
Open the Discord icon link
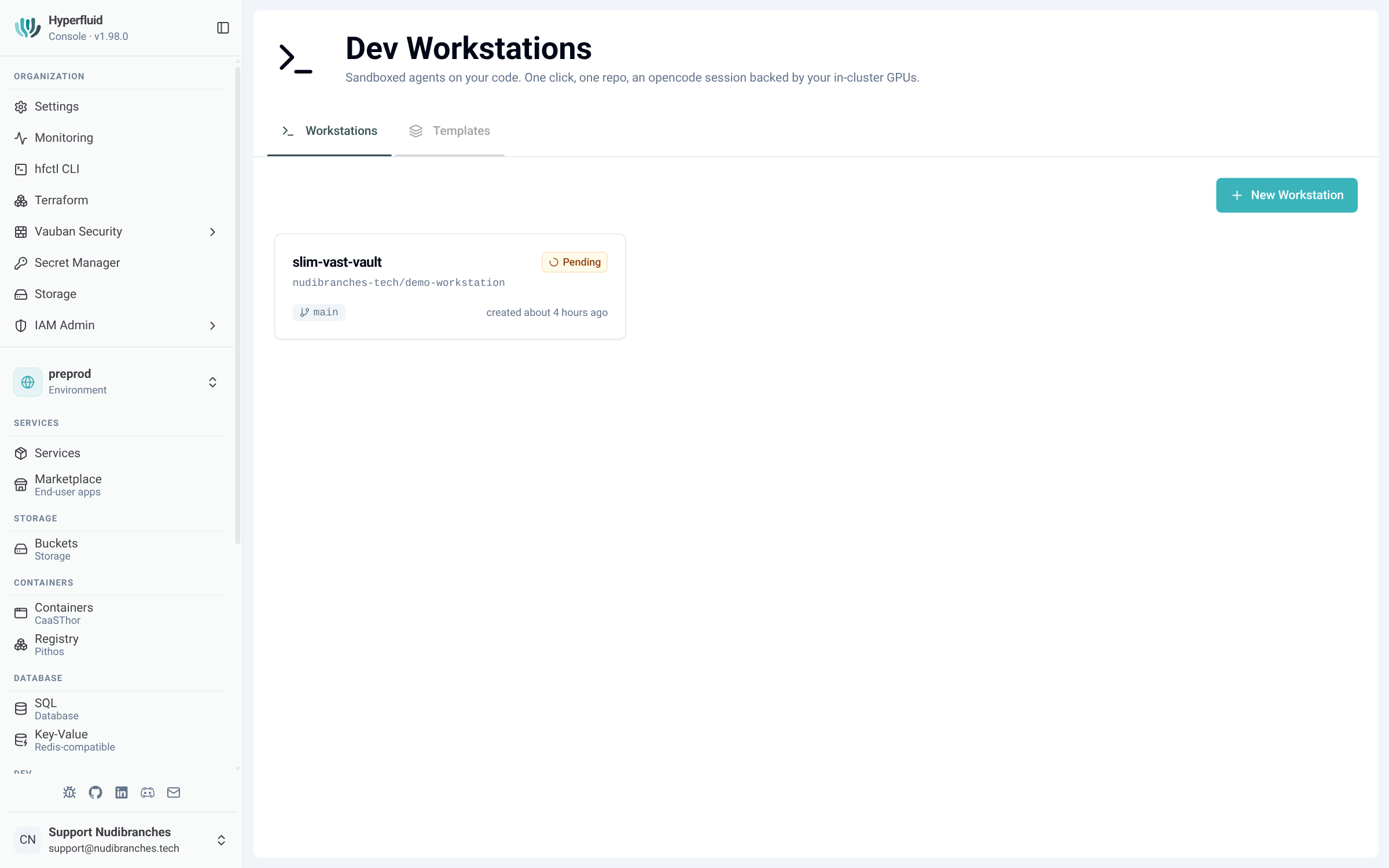pos(148,793)
